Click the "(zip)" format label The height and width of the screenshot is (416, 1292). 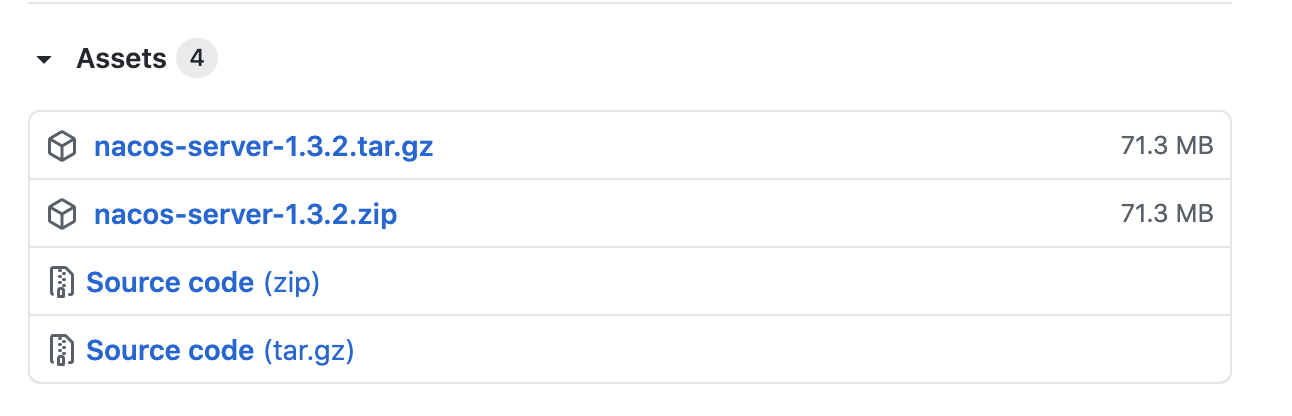click(291, 283)
